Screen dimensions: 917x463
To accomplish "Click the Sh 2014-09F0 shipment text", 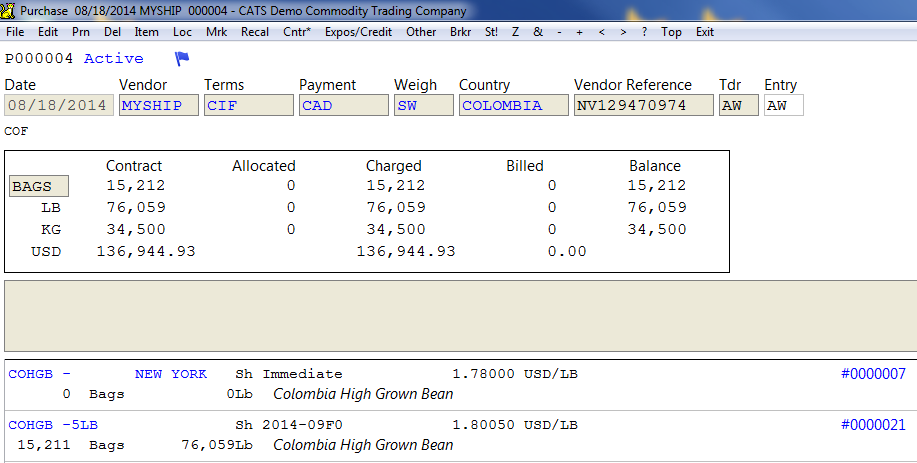I will [x=289, y=425].
